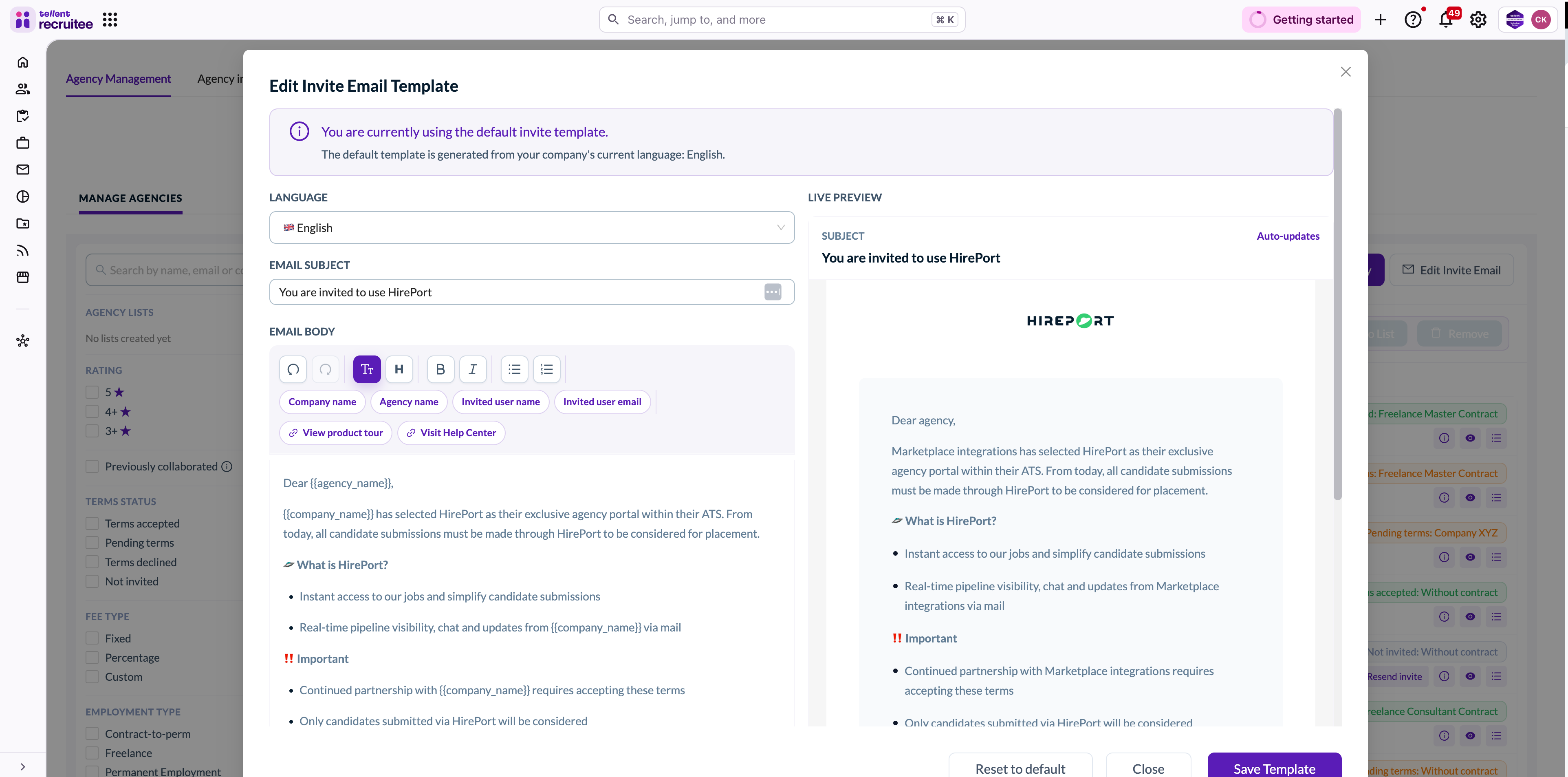Insert a numbered list

click(546, 369)
